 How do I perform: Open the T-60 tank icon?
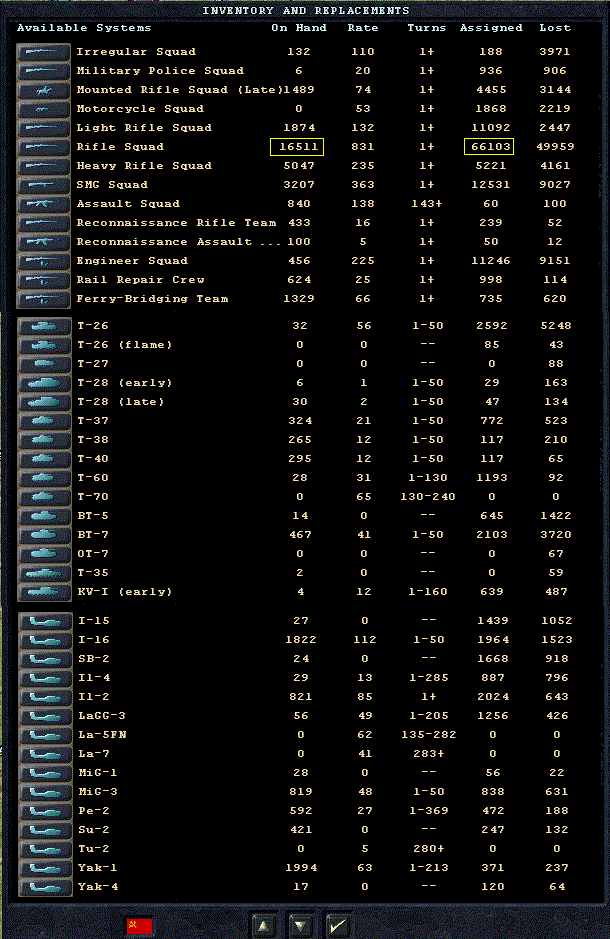[45, 478]
